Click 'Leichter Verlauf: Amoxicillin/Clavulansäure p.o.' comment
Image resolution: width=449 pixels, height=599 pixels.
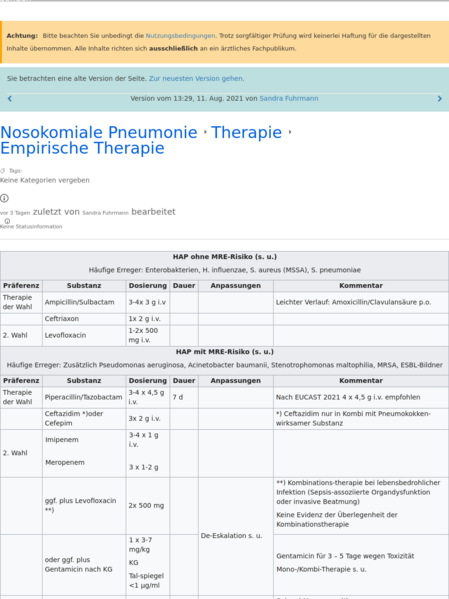353,302
